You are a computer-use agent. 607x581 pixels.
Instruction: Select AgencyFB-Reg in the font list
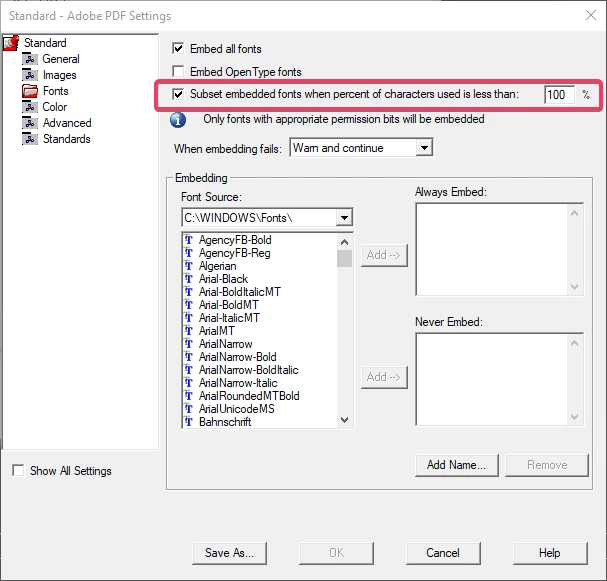click(235, 253)
